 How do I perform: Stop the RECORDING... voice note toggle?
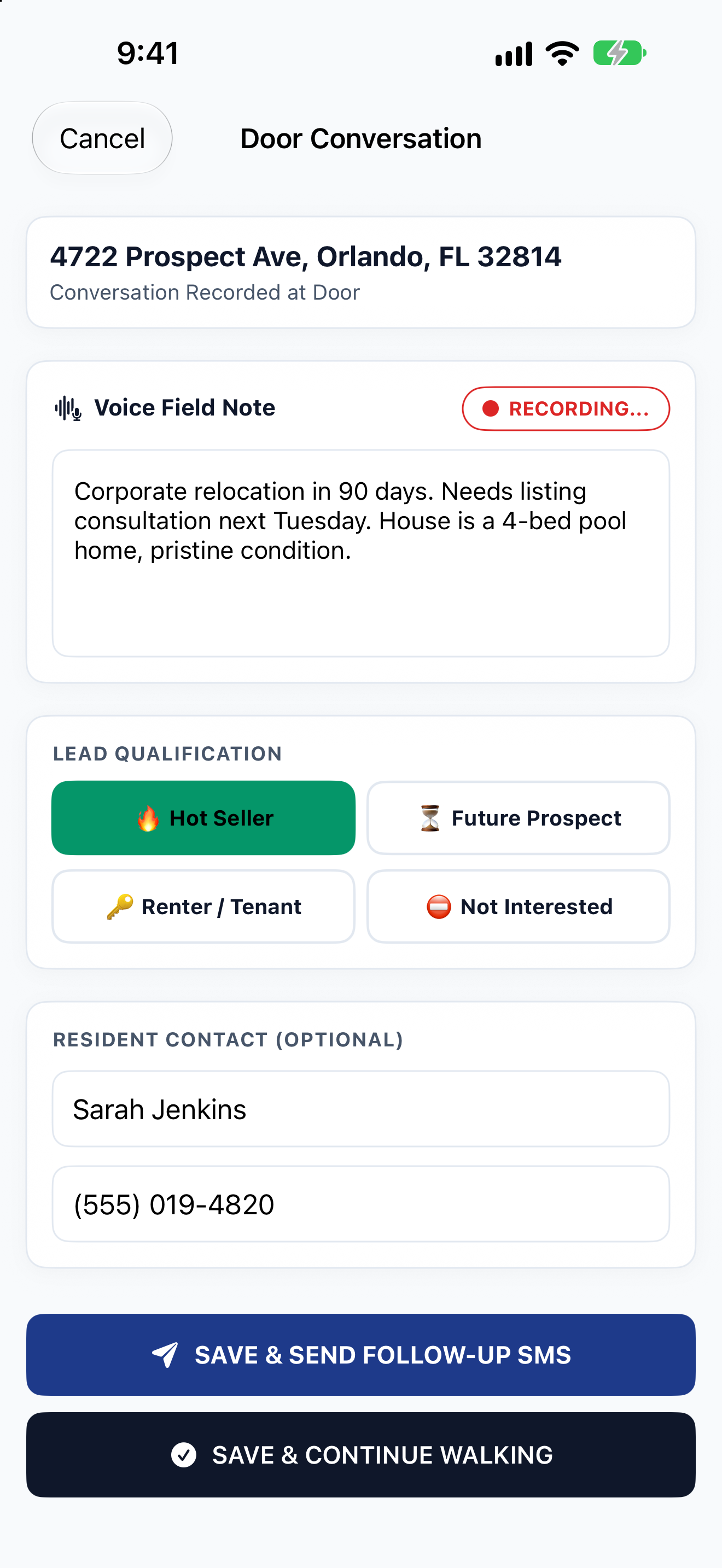tap(566, 408)
